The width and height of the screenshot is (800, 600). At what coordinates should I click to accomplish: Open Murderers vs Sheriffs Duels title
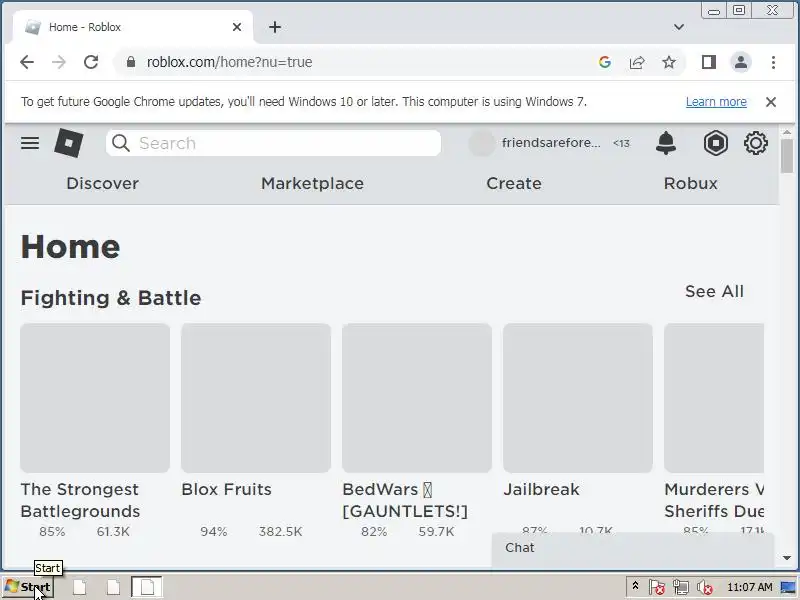(x=714, y=500)
